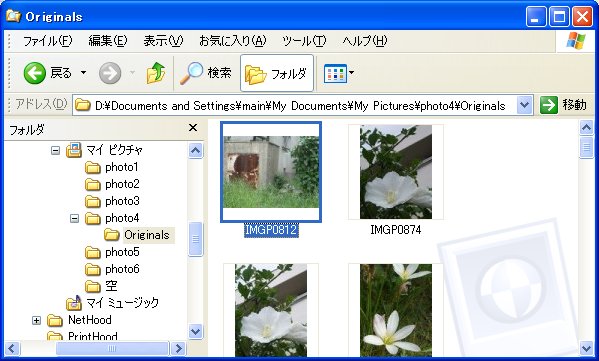The width and height of the screenshot is (599, 361).
Task: Open the 表示(V) menu
Action: 163,40
